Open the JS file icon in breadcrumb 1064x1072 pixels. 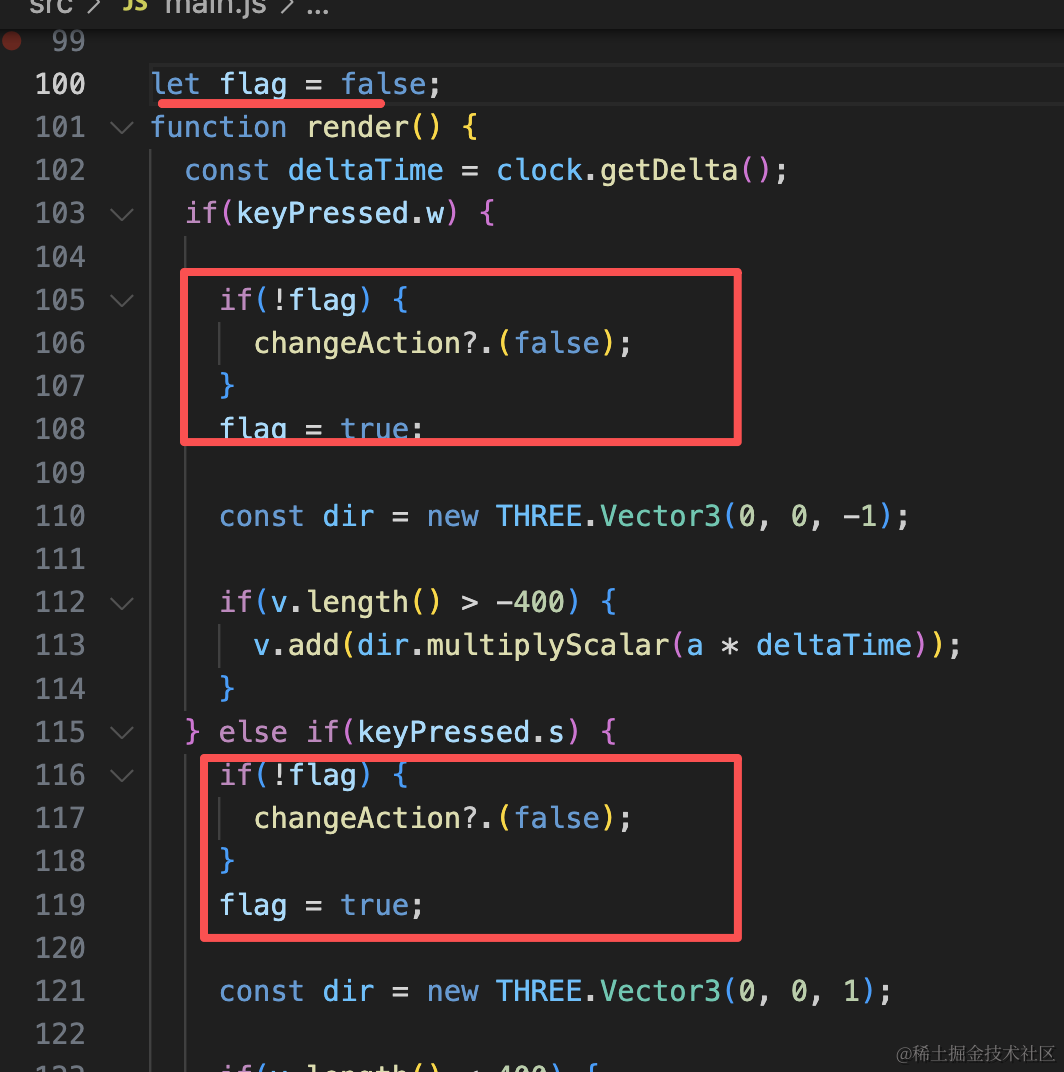pyautogui.click(x=135, y=5)
